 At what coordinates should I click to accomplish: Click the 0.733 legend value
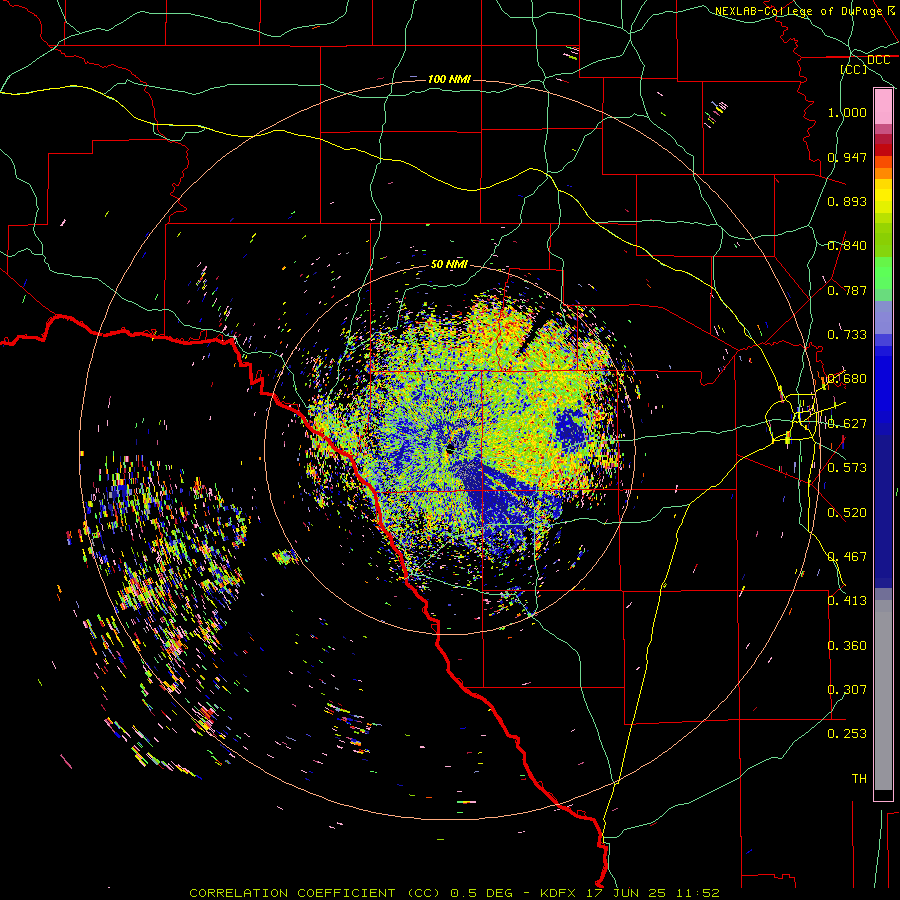click(847, 335)
